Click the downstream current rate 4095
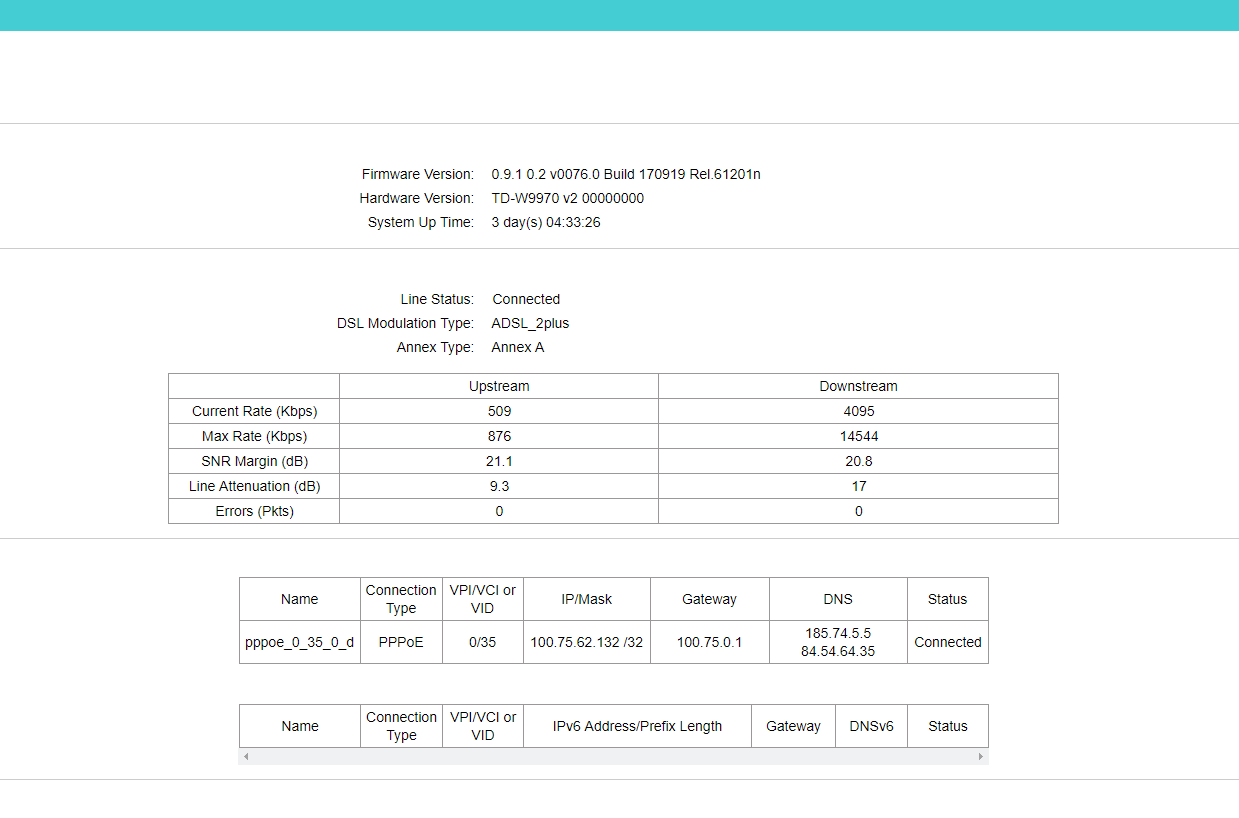Screen dimensions: 1239x818 858,411
